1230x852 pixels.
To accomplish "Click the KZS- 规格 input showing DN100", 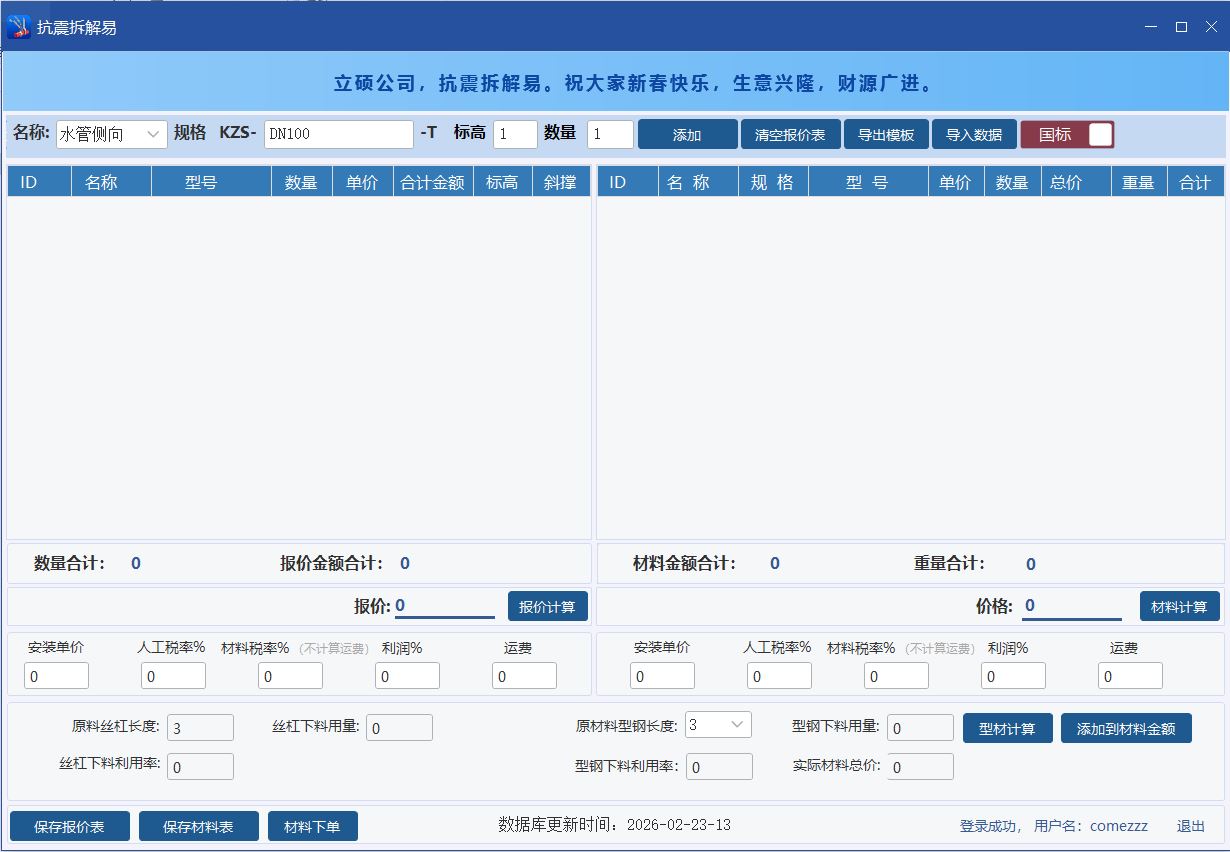I will 338,133.
